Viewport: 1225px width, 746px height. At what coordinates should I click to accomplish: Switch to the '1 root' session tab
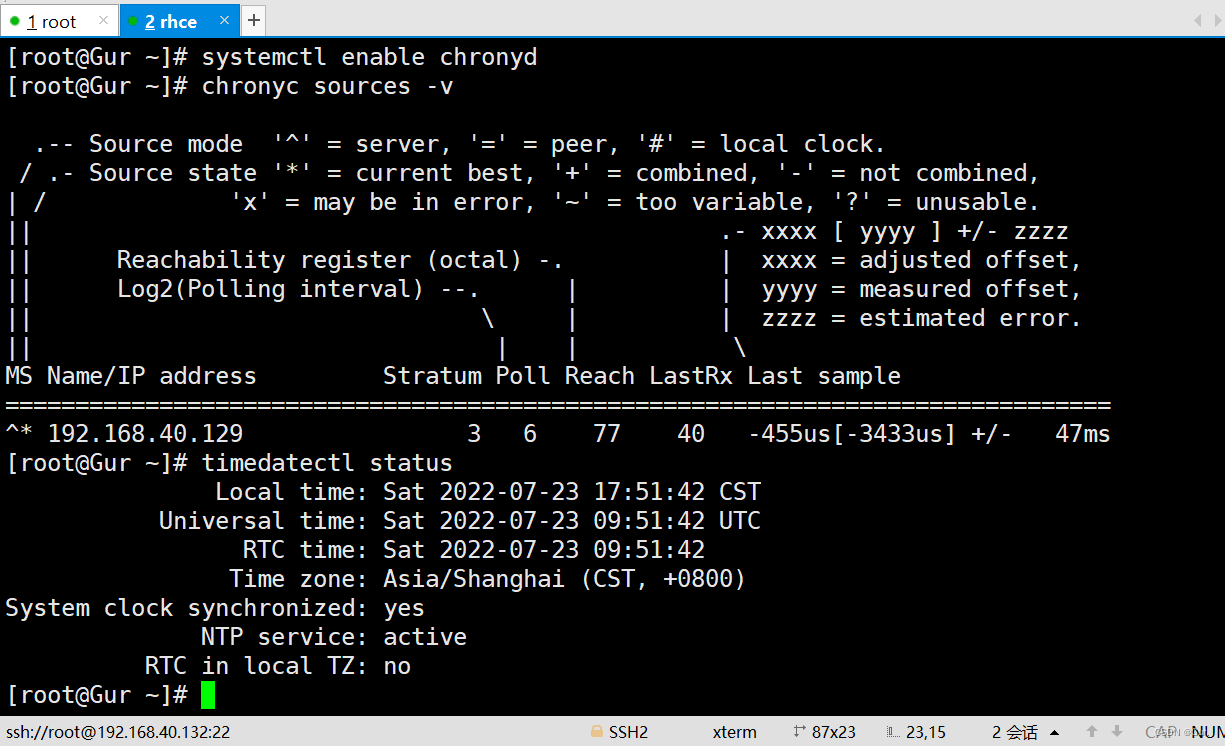(x=59, y=21)
